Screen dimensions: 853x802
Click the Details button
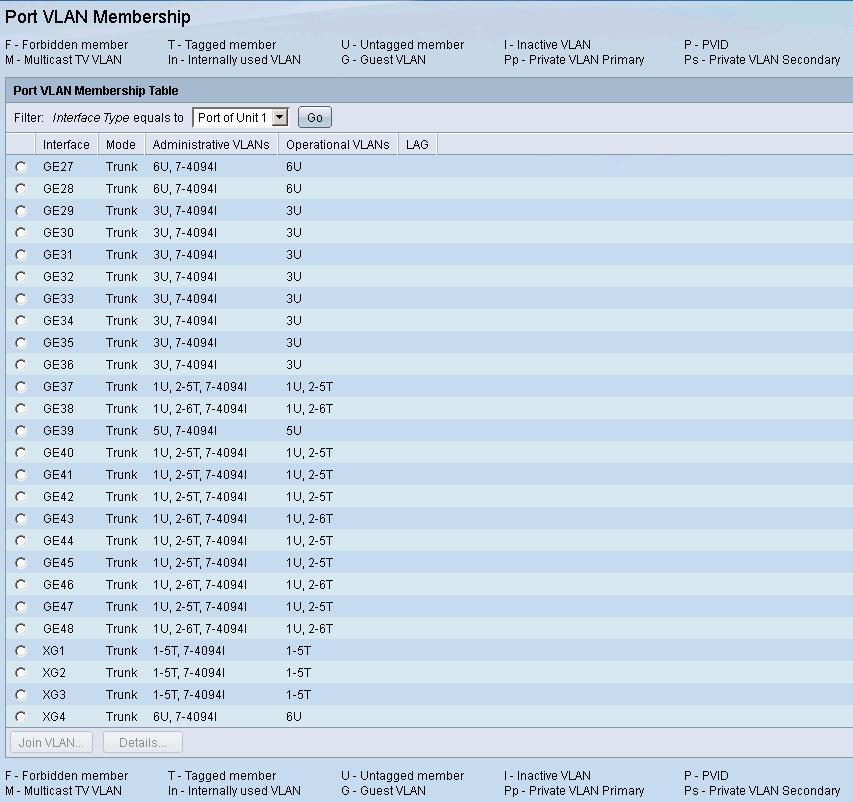click(x=143, y=743)
